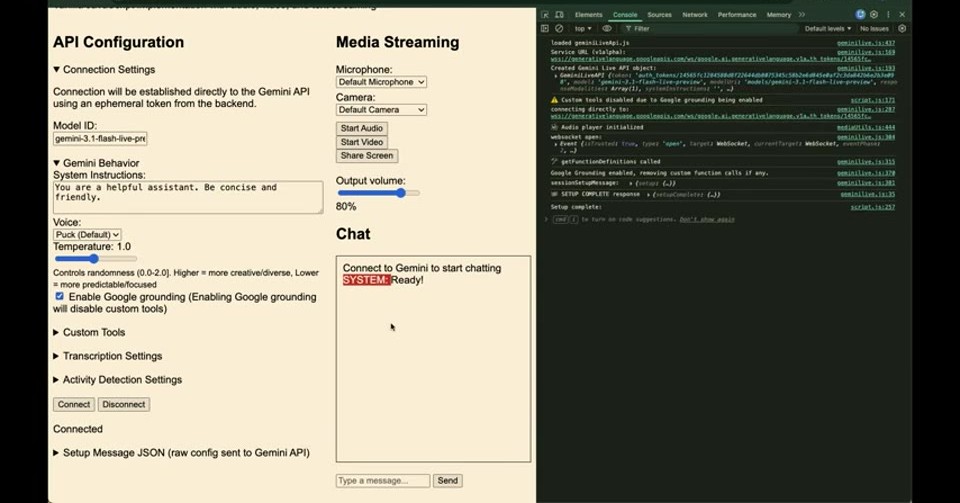Open the Sources tab

pos(659,14)
